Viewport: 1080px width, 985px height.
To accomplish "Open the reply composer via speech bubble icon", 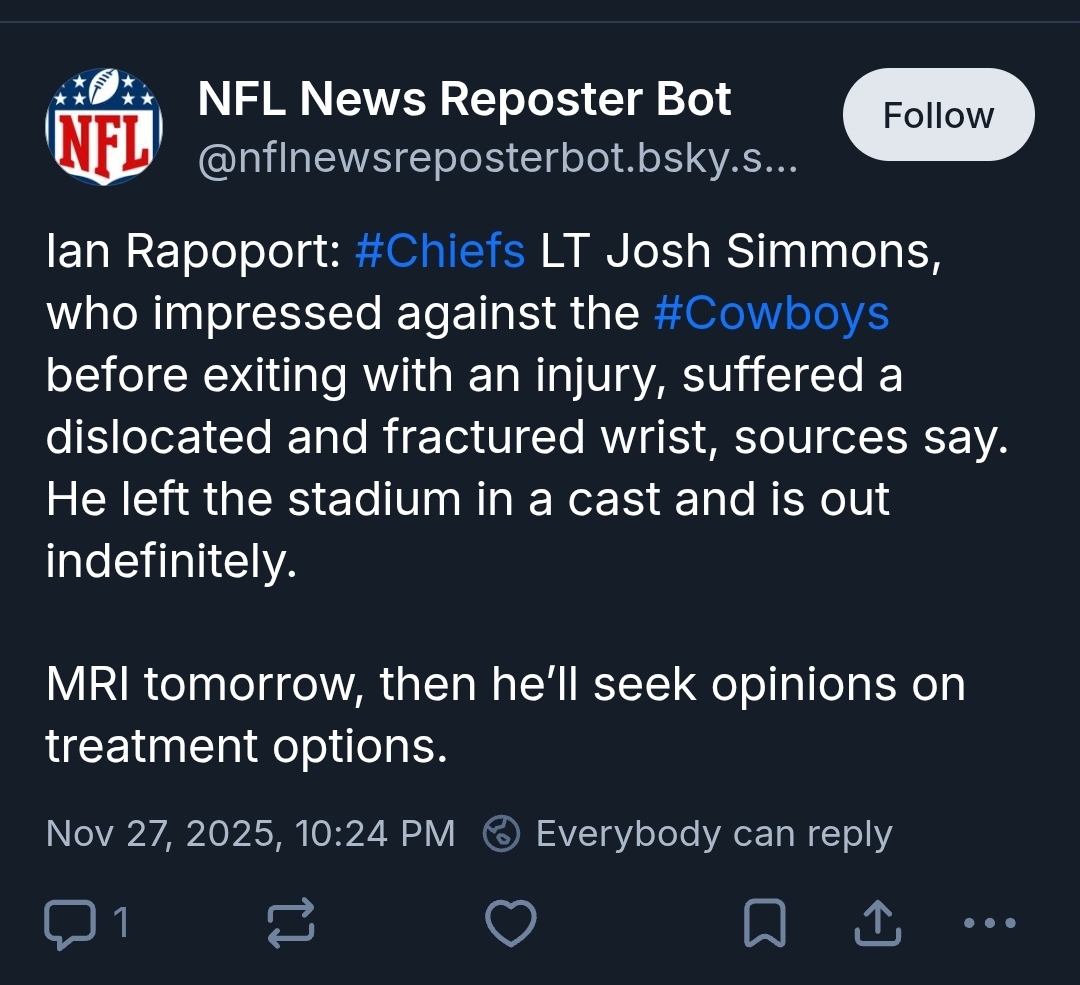I will (x=68, y=922).
